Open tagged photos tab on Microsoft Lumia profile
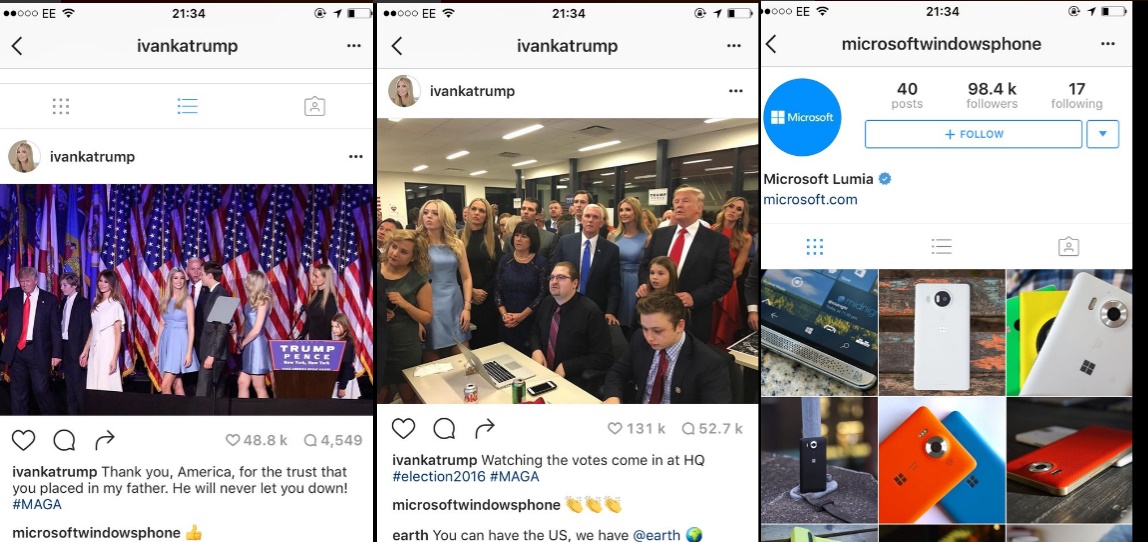Image resolution: width=1148 pixels, height=542 pixels. [x=1069, y=247]
